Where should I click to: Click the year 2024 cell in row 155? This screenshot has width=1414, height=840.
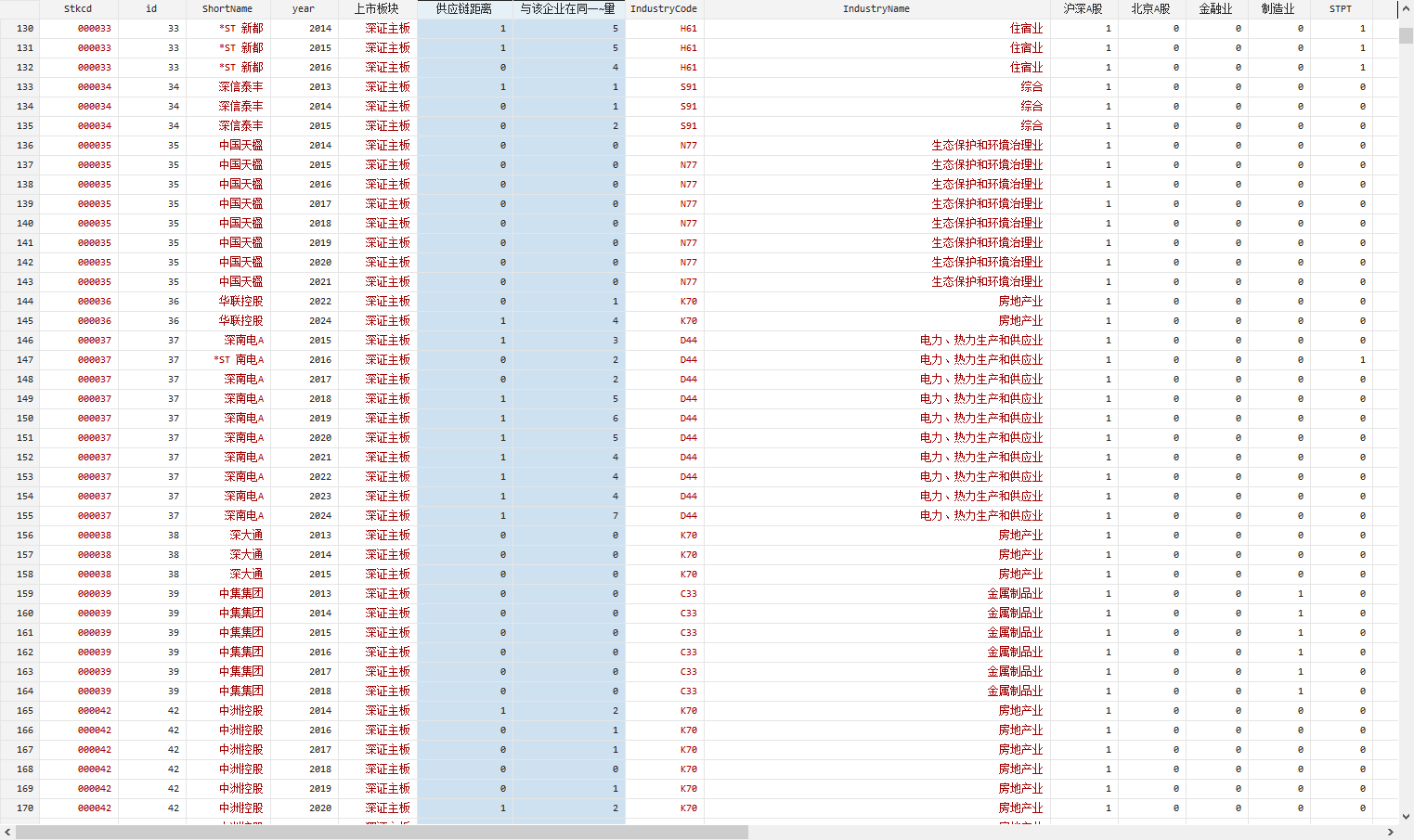[x=319, y=516]
